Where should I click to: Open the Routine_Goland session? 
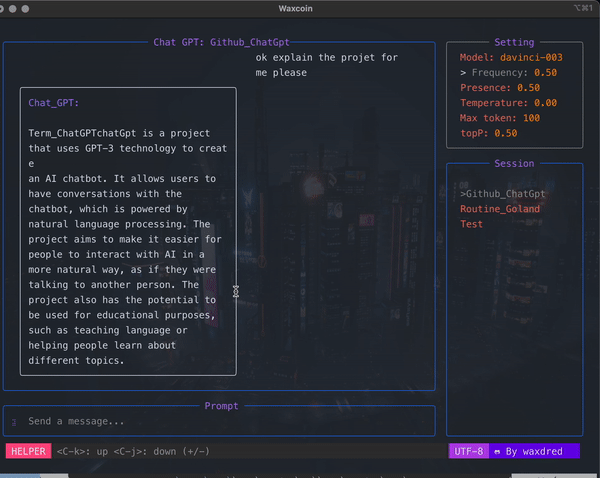[x=500, y=209]
